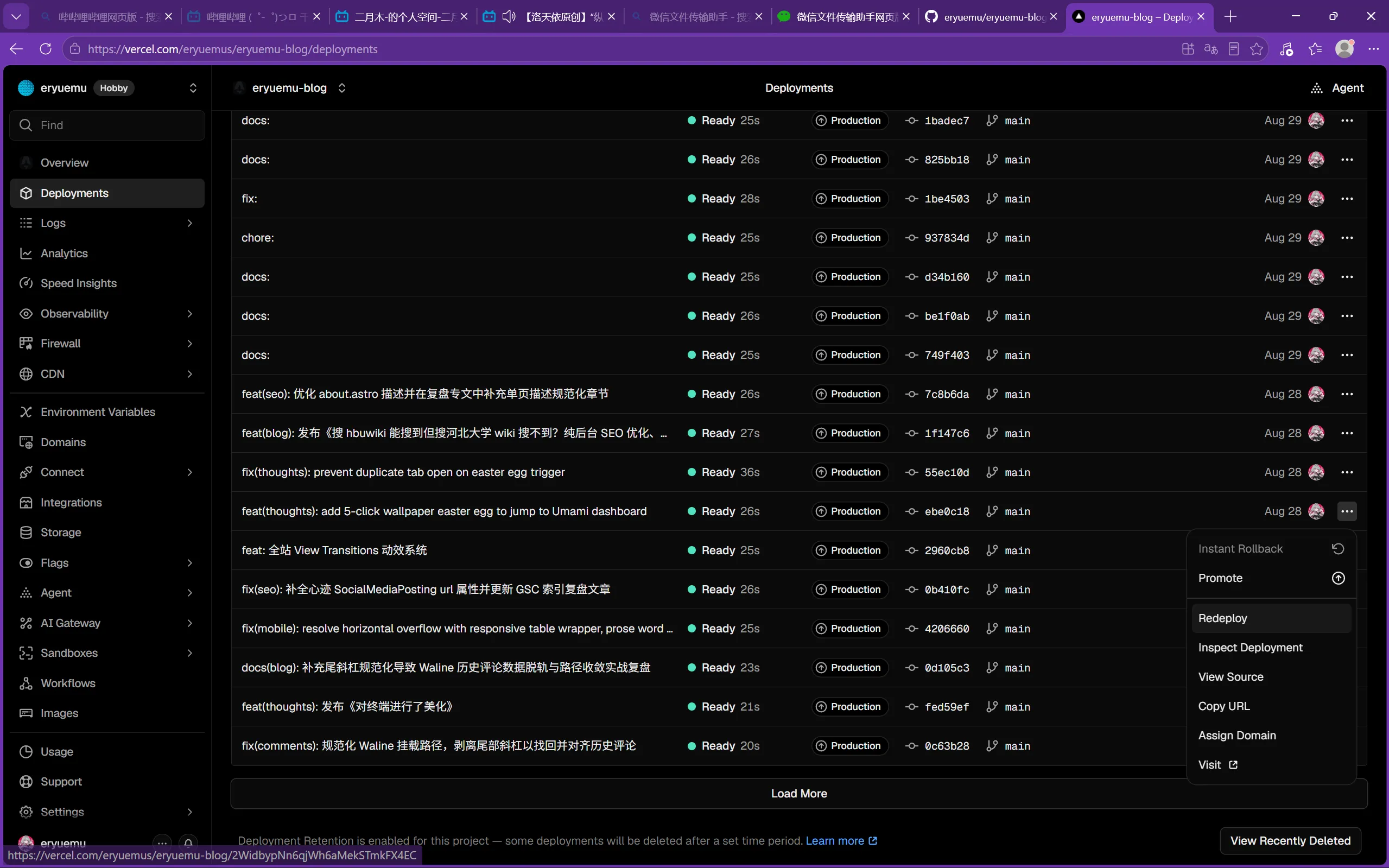
Task: Choose Promote from the context menu
Action: (1271, 578)
